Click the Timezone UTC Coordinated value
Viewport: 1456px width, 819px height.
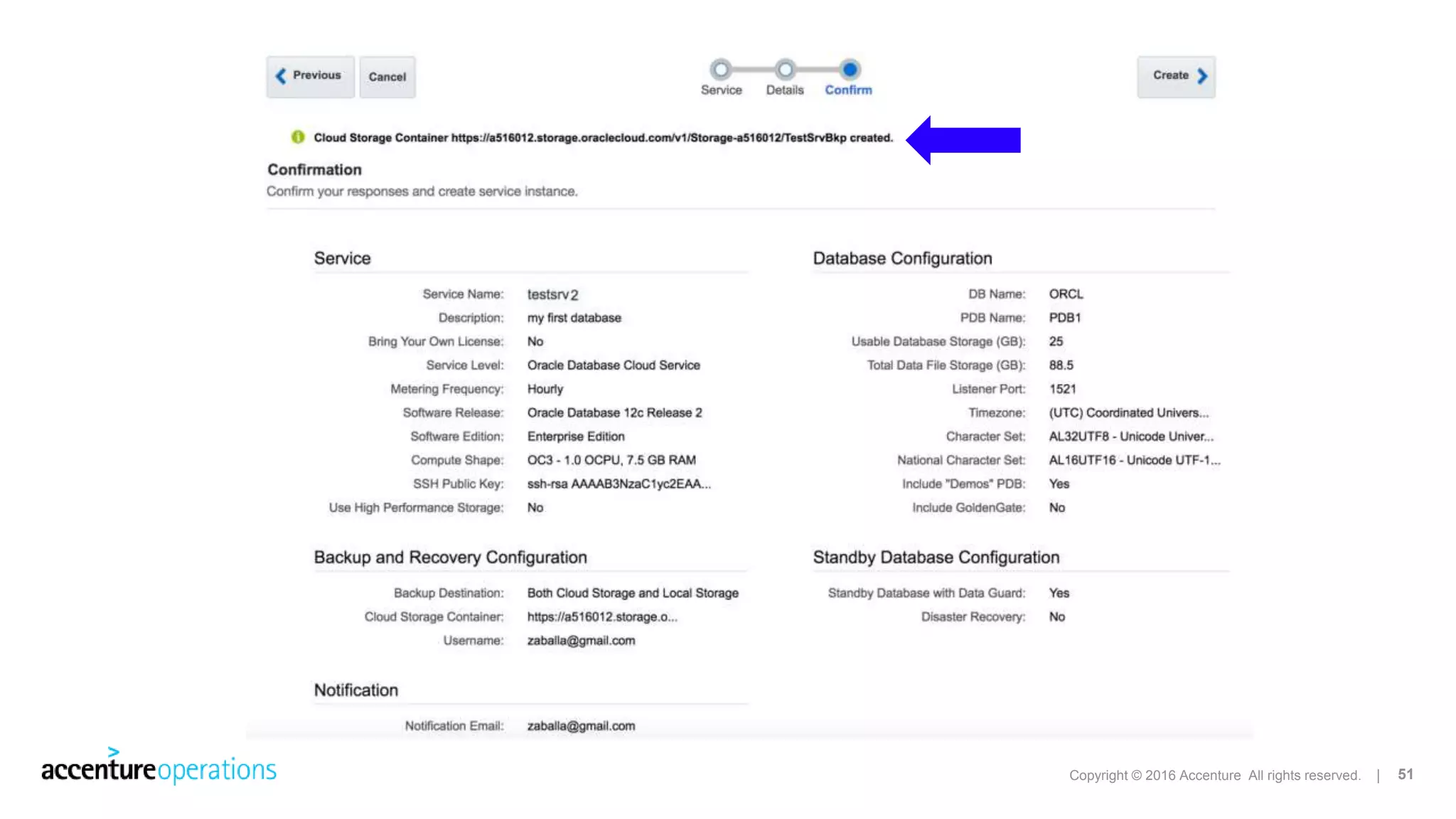coord(1128,413)
